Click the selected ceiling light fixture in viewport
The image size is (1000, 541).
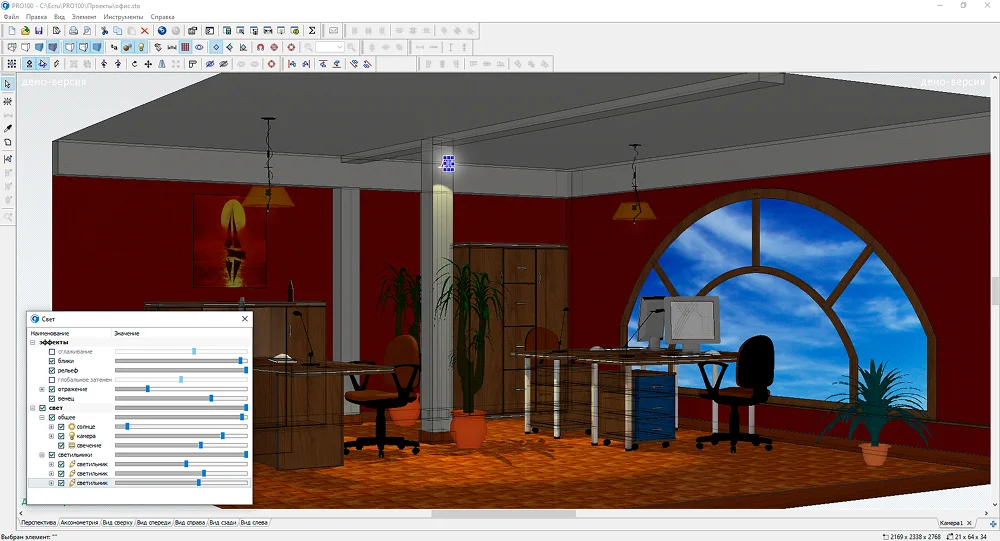tap(448, 163)
